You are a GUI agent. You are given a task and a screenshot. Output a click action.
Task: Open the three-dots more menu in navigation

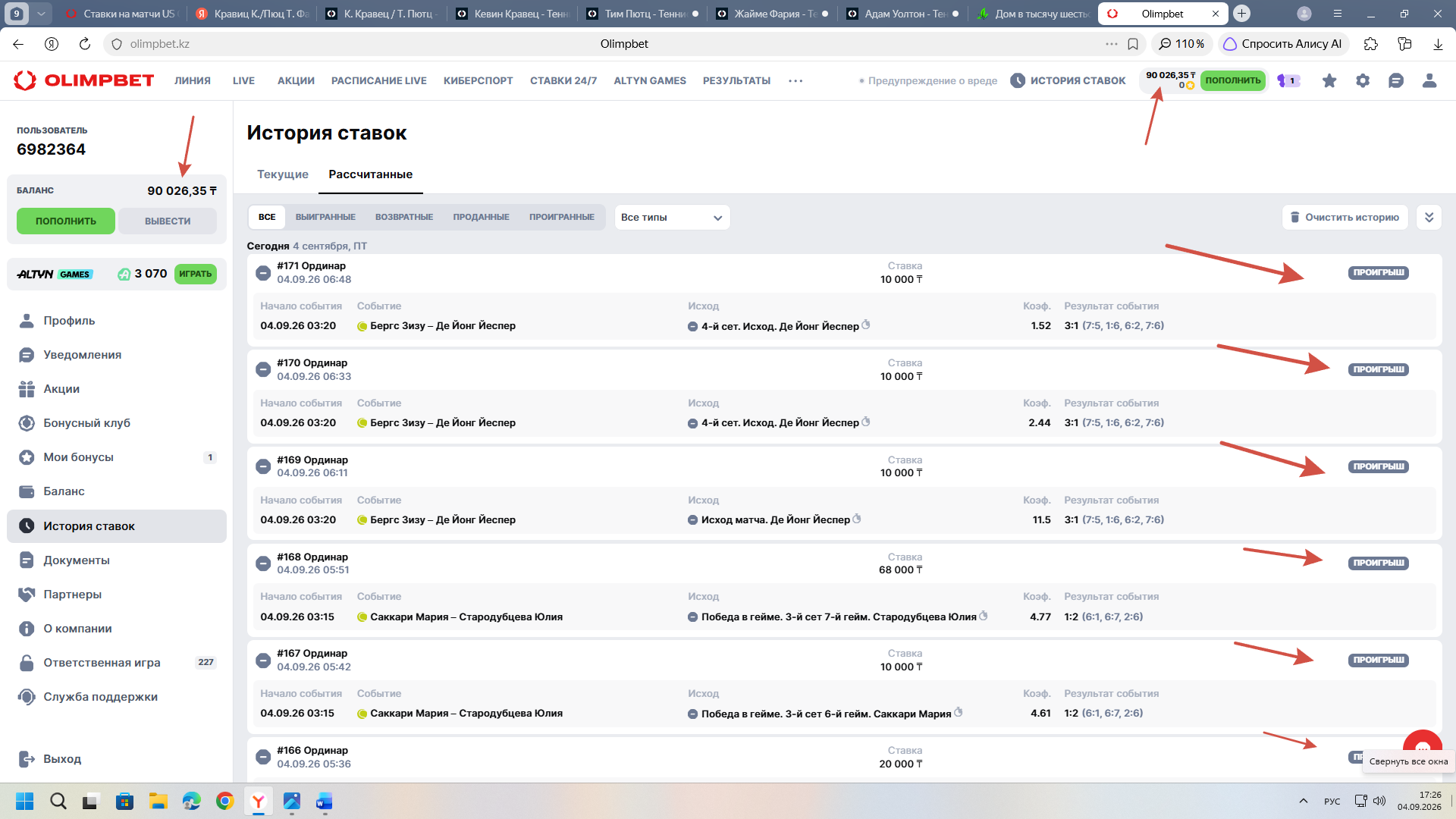[x=795, y=80]
